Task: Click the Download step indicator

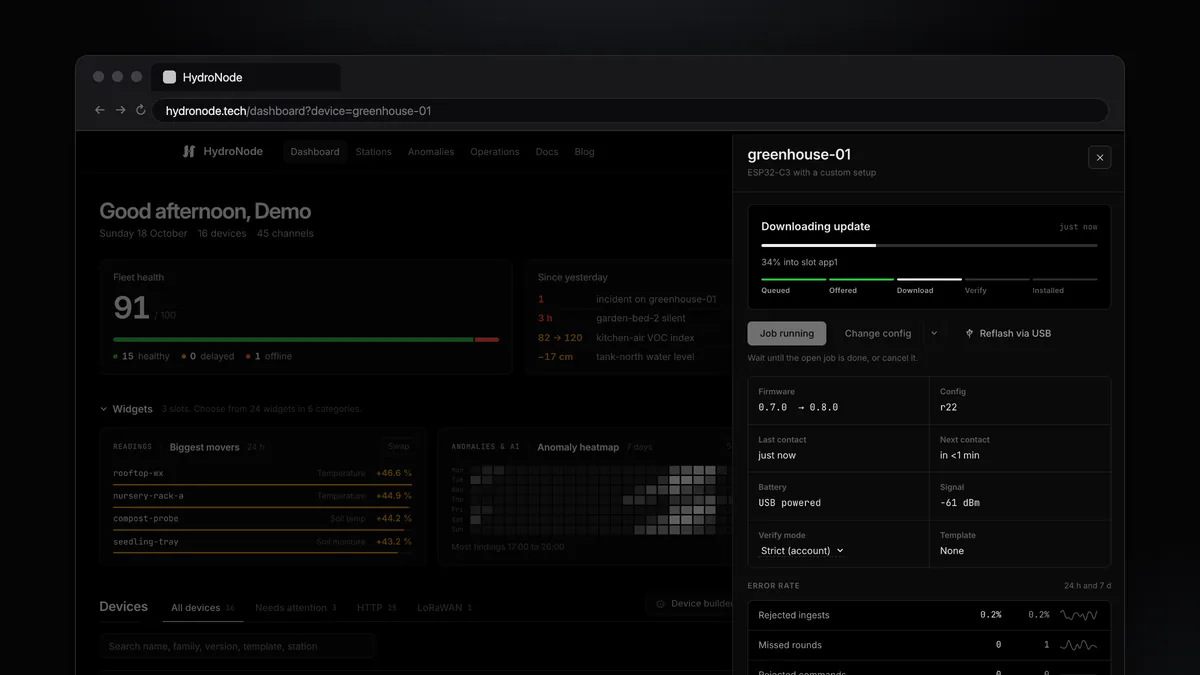Action: pyautogui.click(x=929, y=285)
